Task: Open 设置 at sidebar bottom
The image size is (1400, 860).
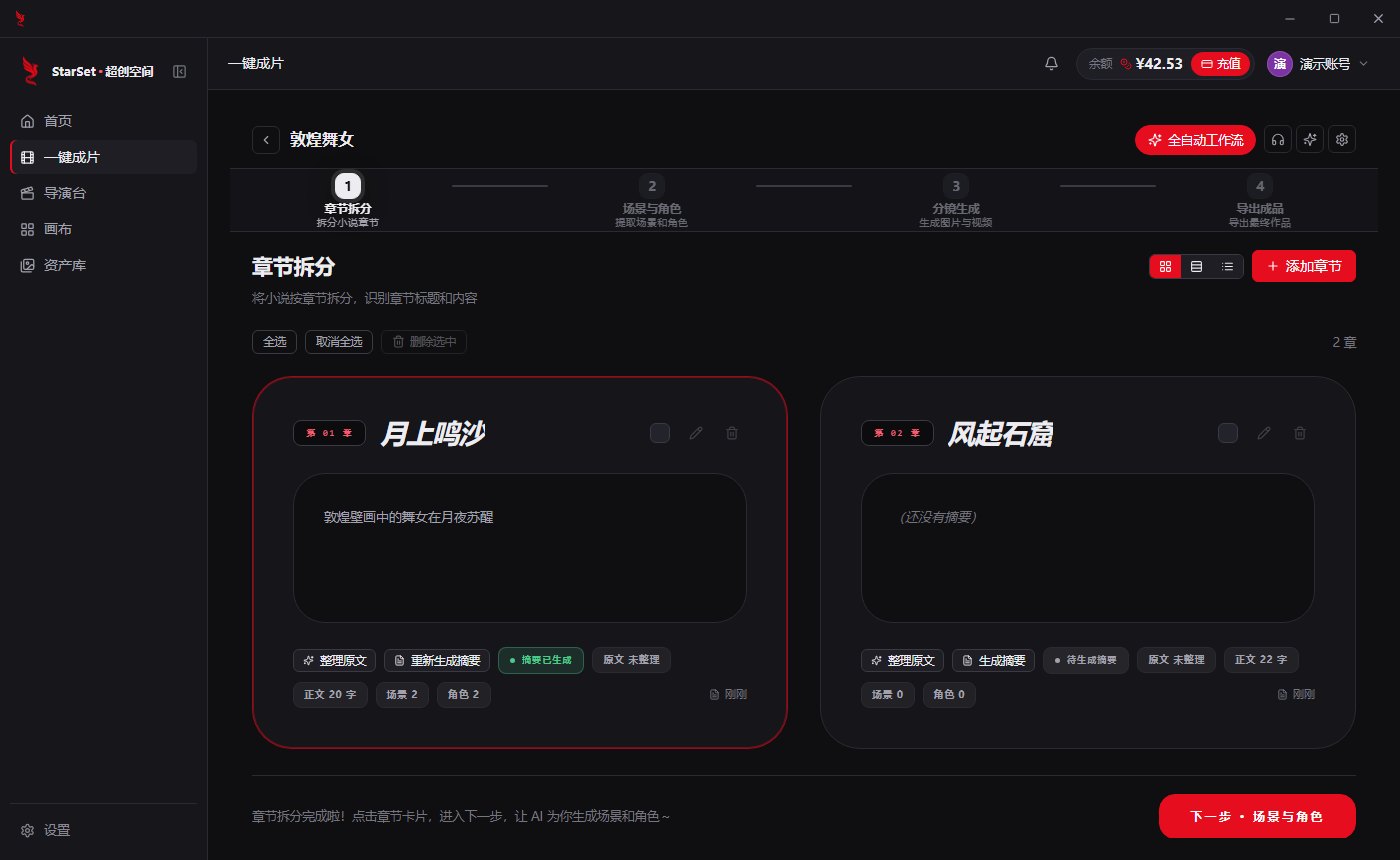Action: point(103,830)
